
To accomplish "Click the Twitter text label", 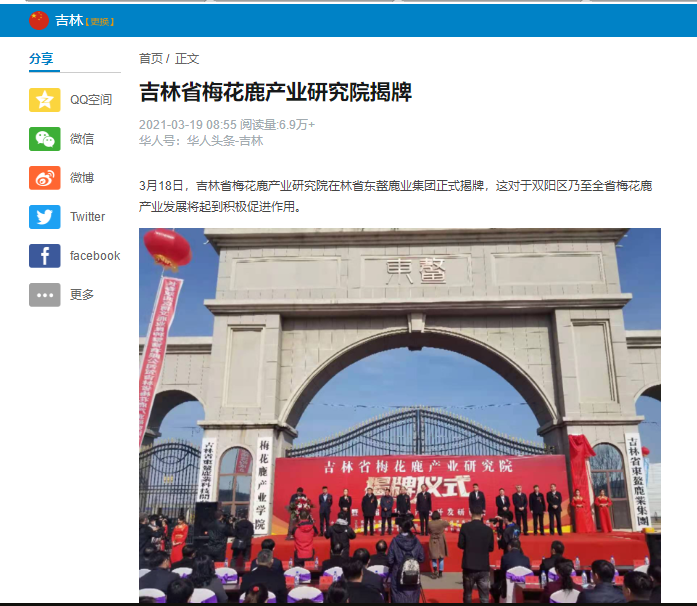I will (87, 217).
